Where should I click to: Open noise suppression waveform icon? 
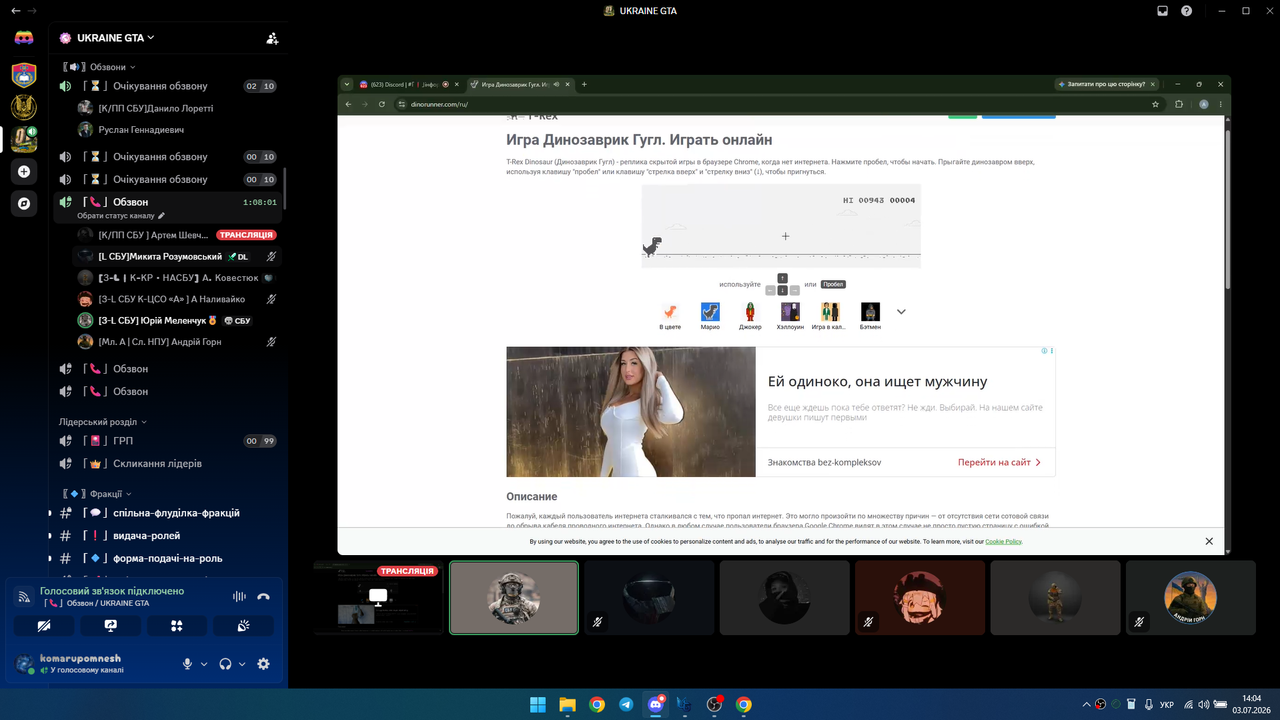(239, 597)
